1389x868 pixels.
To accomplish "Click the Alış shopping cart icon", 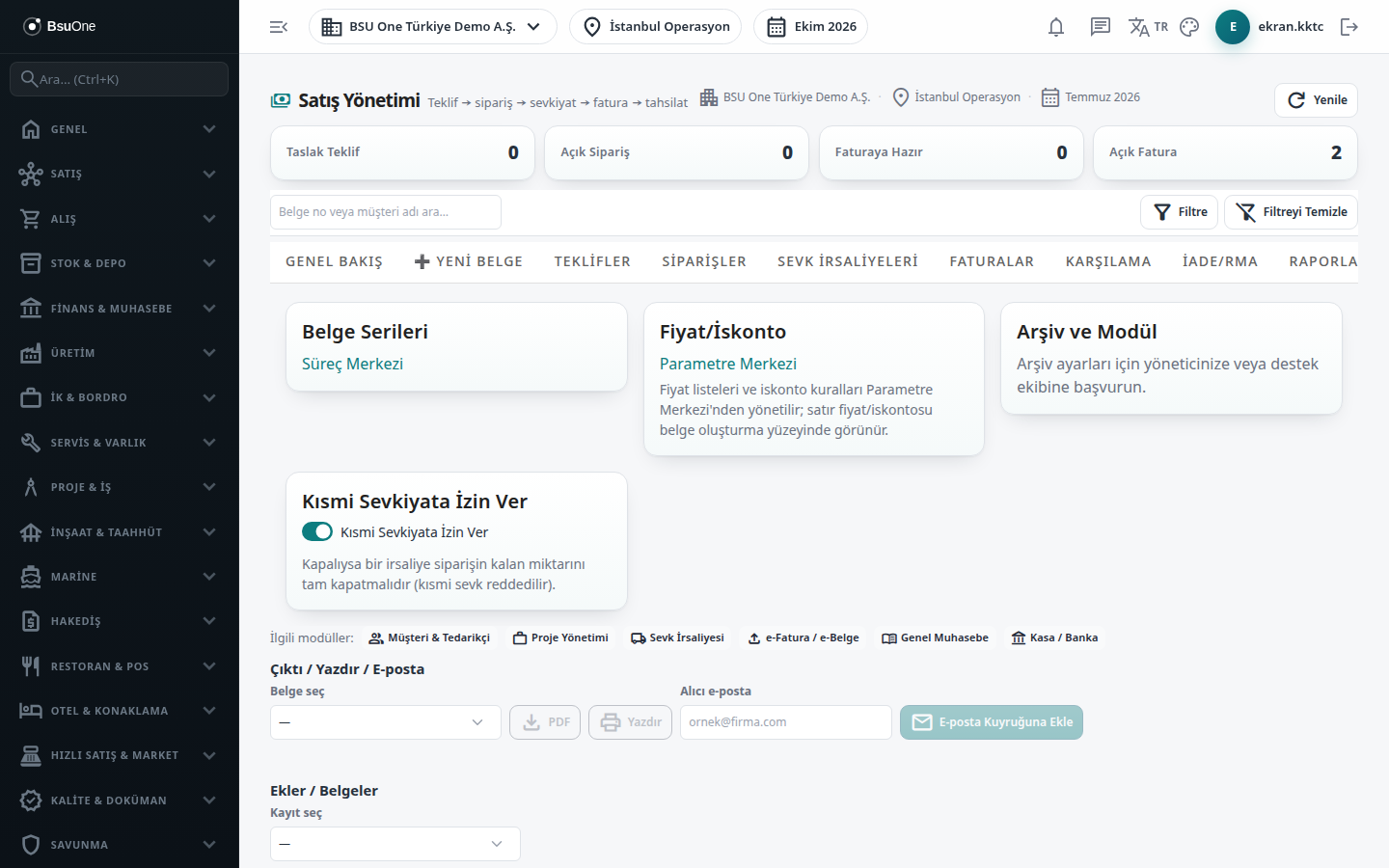I will pyautogui.click(x=31, y=219).
